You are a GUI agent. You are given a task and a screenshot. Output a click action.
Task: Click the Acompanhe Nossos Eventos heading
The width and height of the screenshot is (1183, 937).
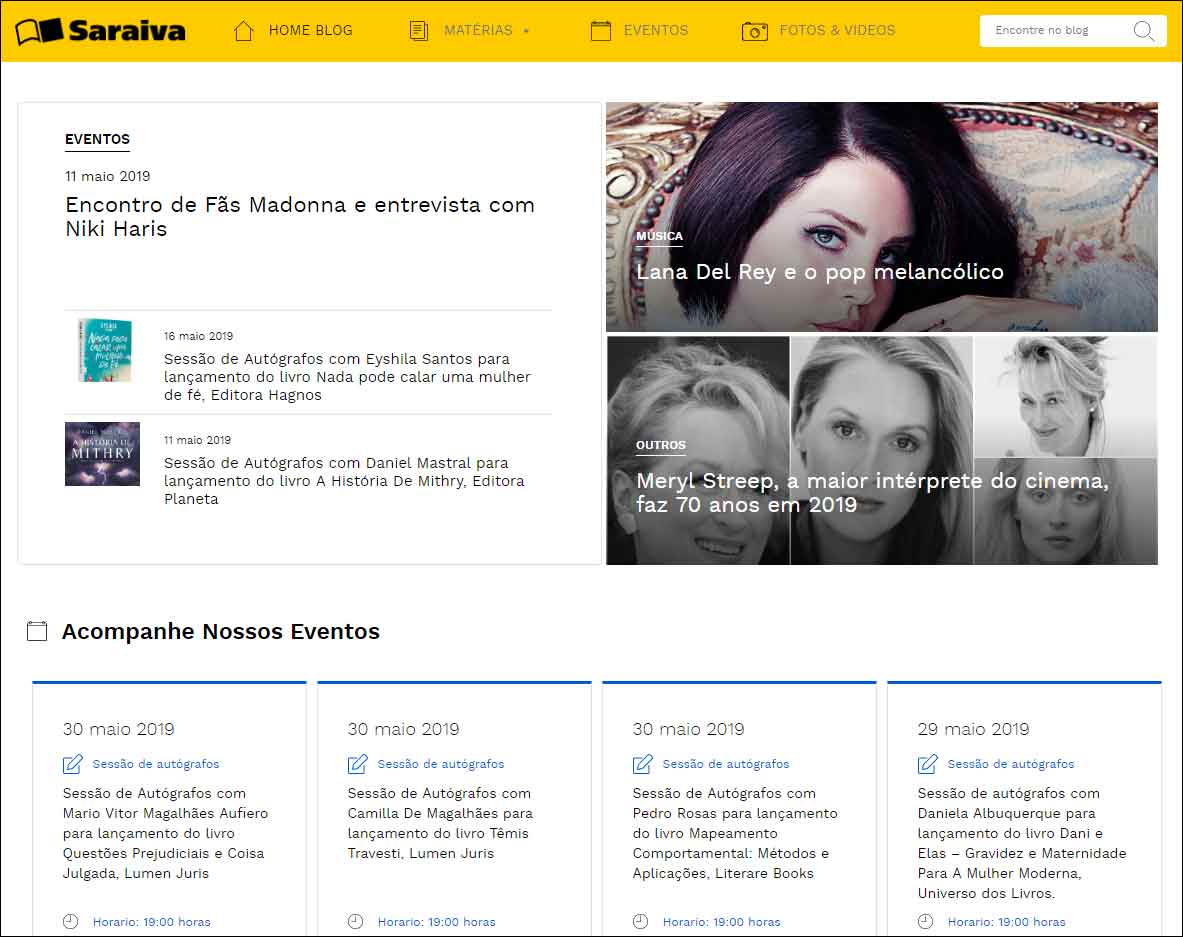coord(220,631)
